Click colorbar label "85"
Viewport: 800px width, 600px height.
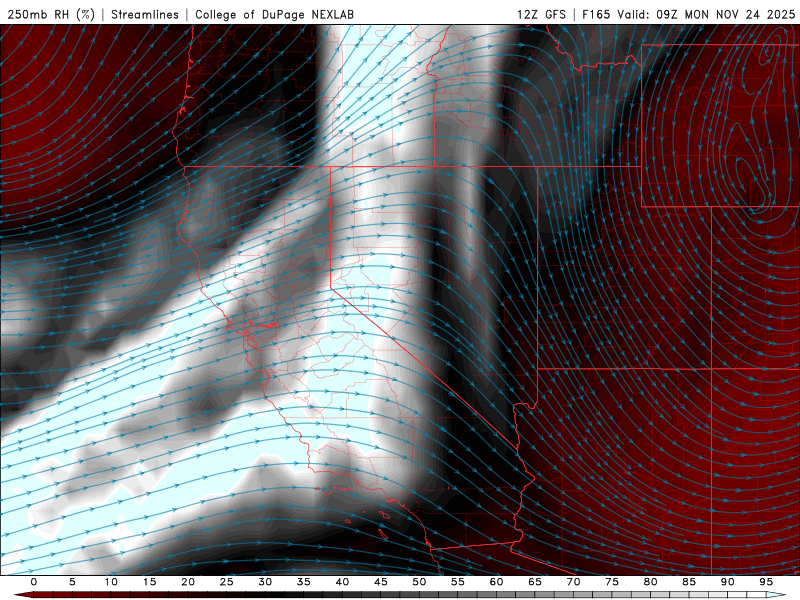689,582
